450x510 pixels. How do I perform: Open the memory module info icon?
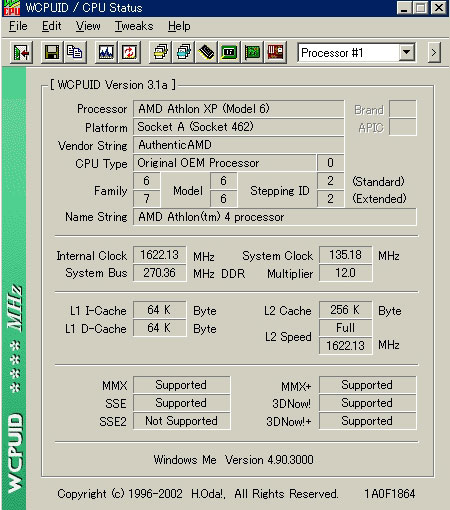(x=206, y=52)
